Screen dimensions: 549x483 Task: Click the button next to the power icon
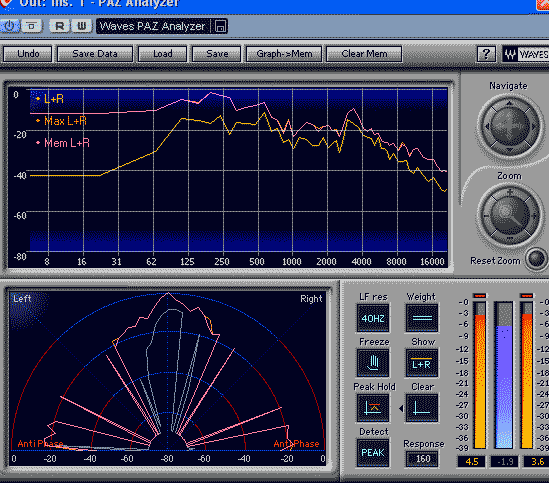(x=32, y=26)
